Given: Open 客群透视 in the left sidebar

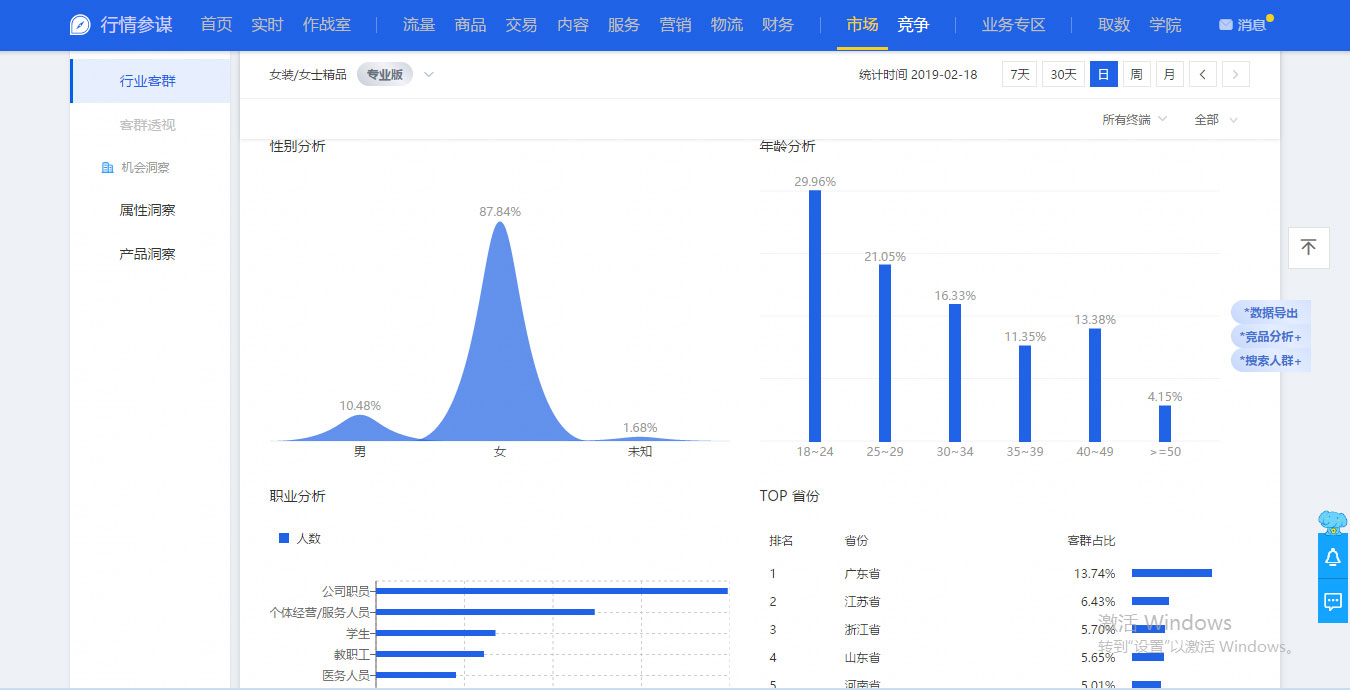Looking at the screenshot, I should click(x=147, y=125).
